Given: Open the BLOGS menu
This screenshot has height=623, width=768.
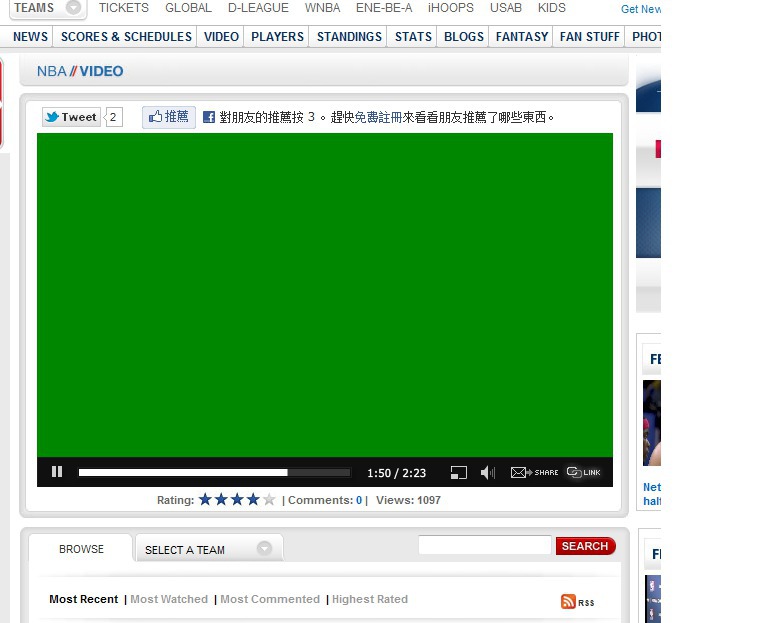Looking at the screenshot, I should coord(464,37).
